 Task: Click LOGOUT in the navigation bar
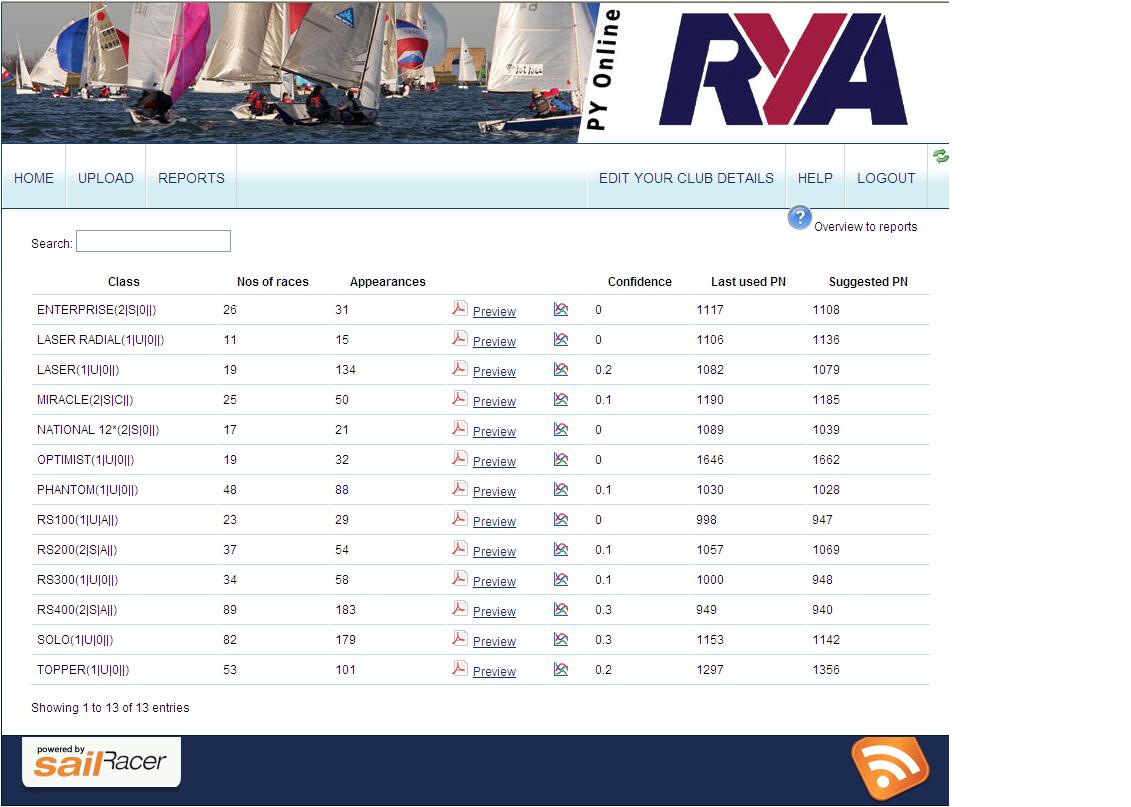pyautogui.click(x=886, y=178)
